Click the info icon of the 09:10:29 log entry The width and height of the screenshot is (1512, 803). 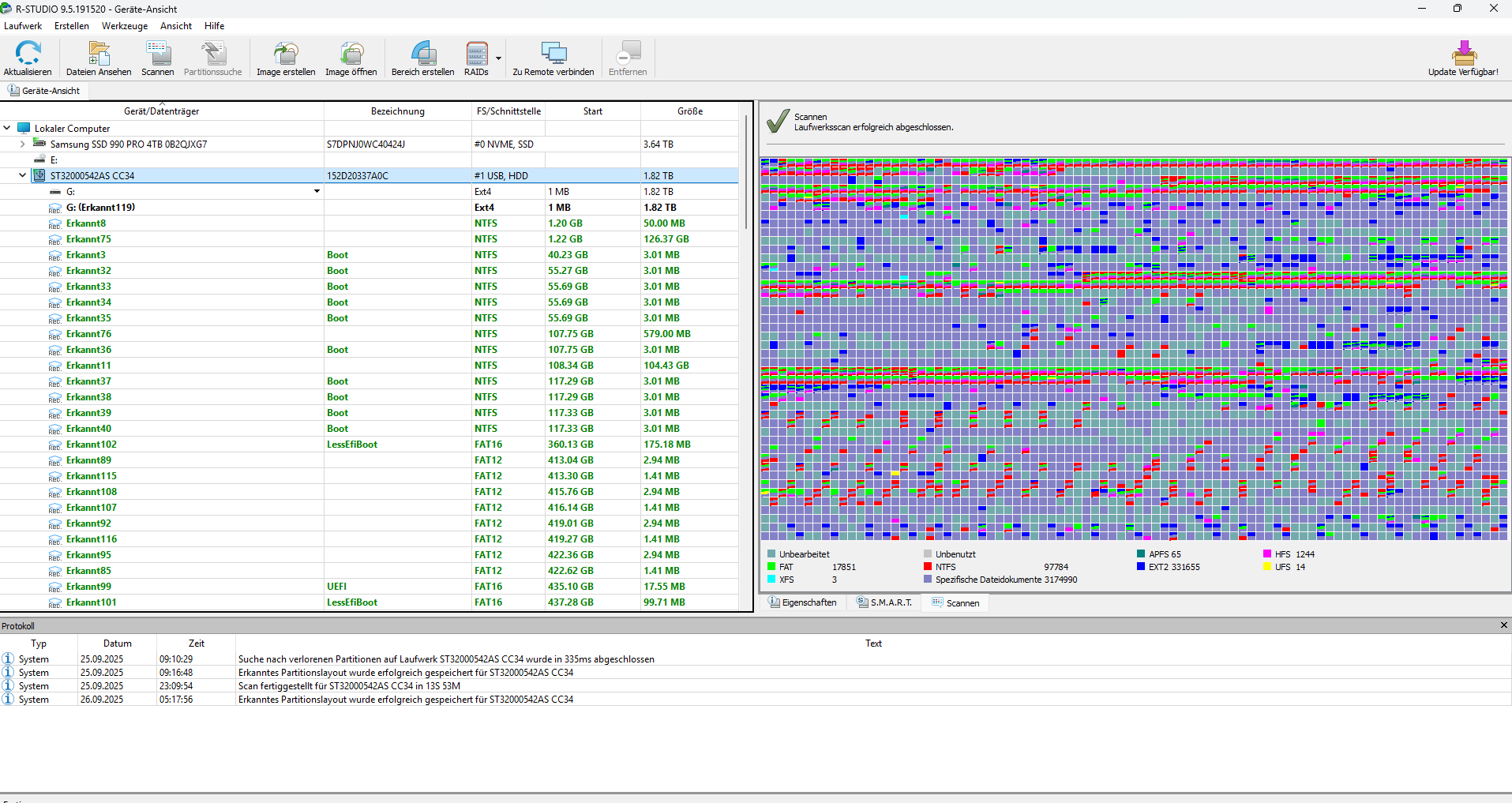(8, 659)
